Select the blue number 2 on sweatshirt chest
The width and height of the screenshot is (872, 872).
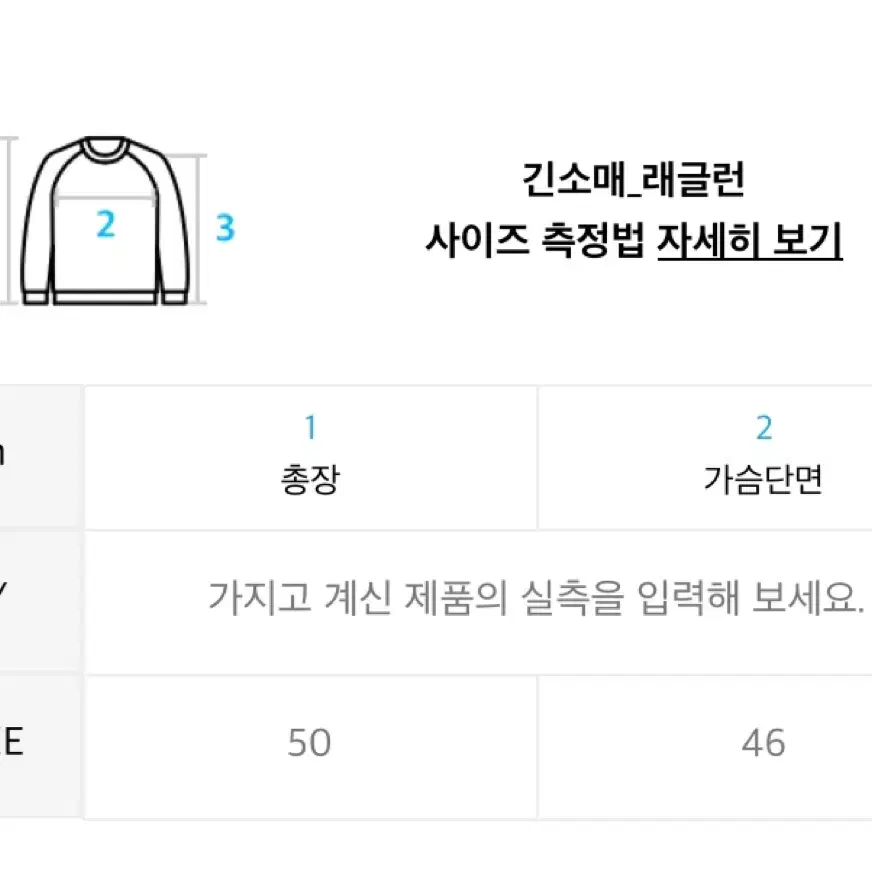tap(106, 224)
